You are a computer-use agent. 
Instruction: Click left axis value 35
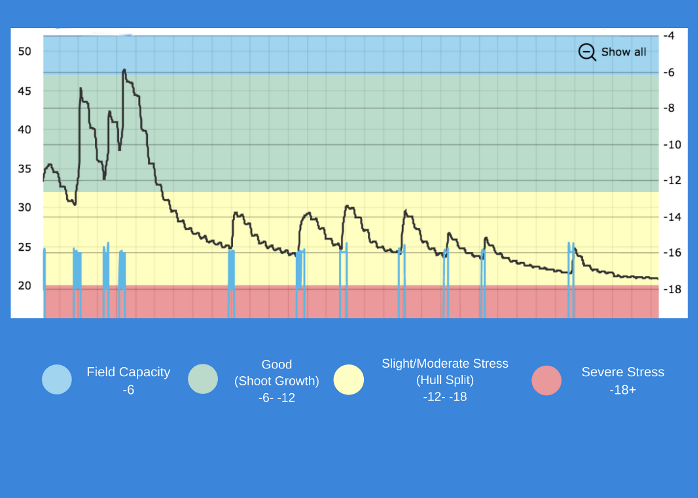(24, 169)
